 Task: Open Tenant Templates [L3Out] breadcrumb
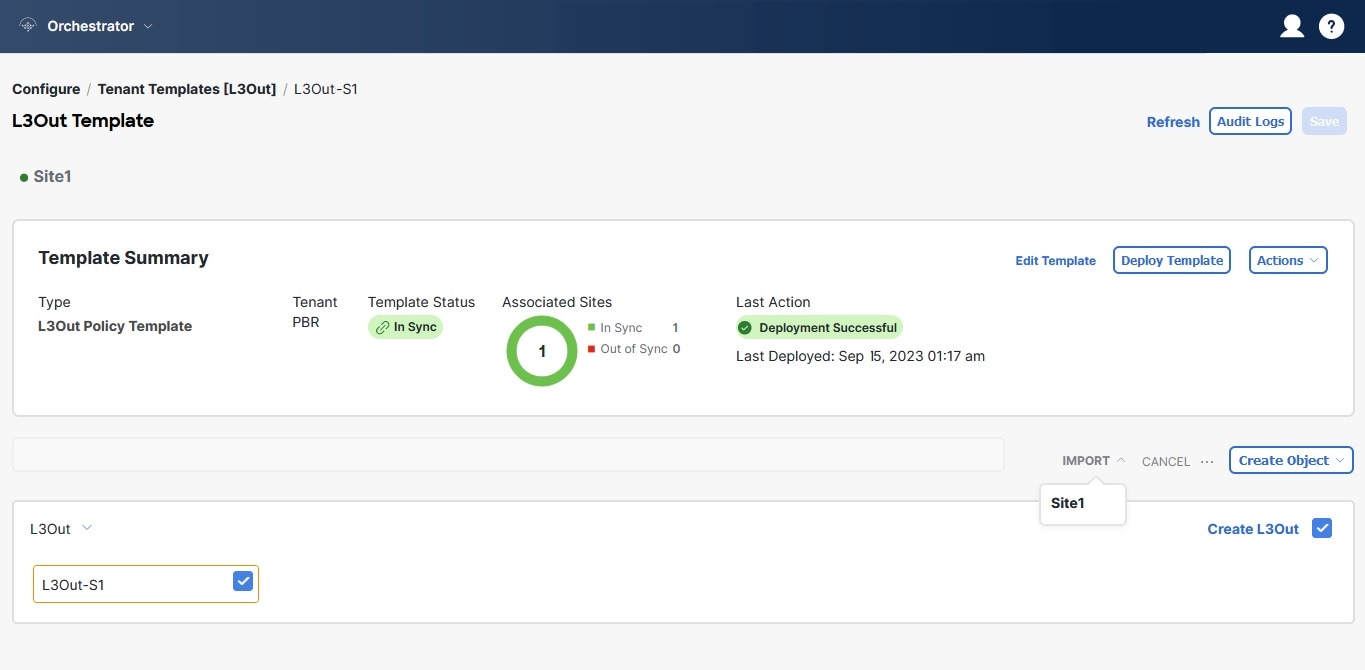click(187, 89)
